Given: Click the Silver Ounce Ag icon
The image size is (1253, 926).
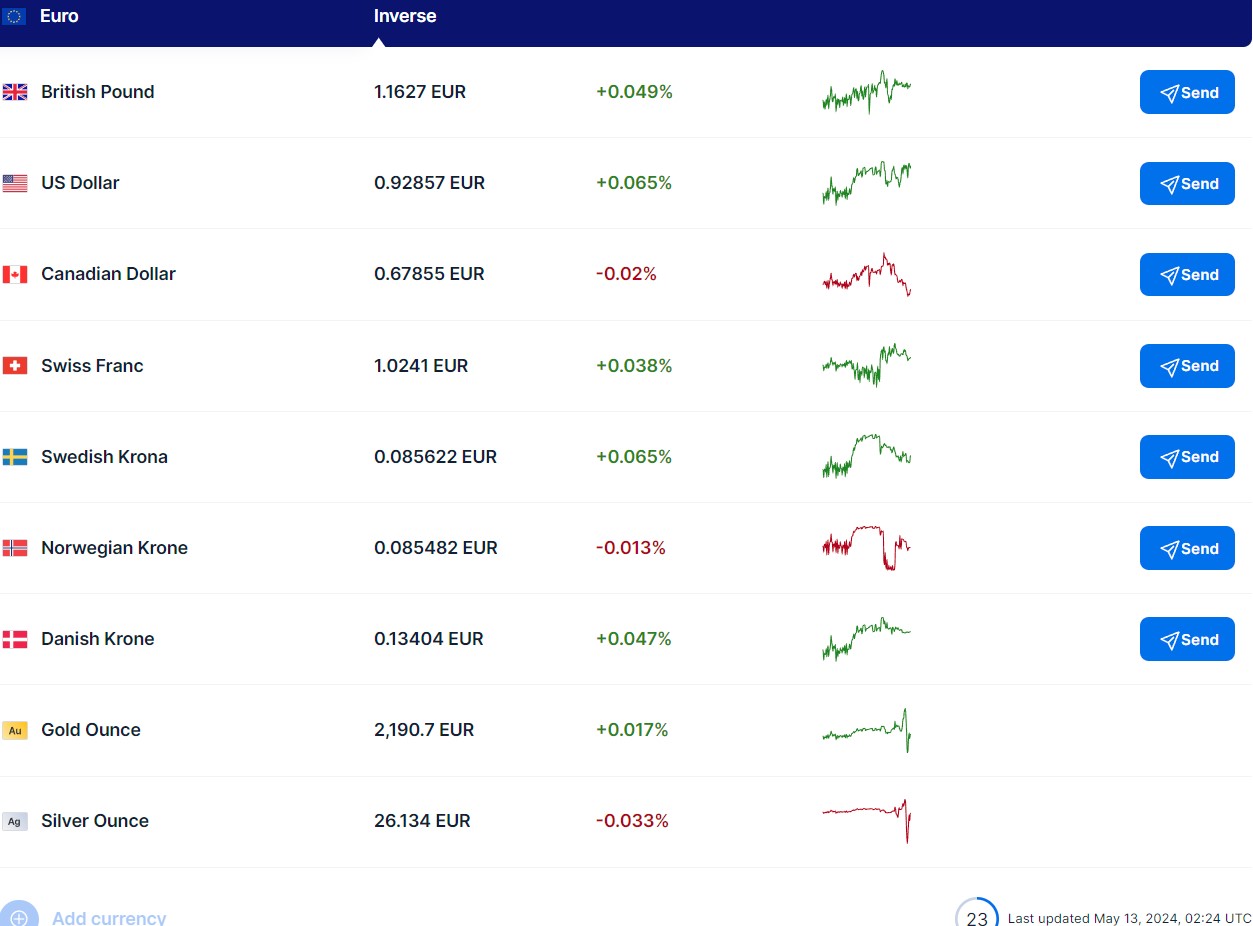Looking at the screenshot, I should coord(15,821).
